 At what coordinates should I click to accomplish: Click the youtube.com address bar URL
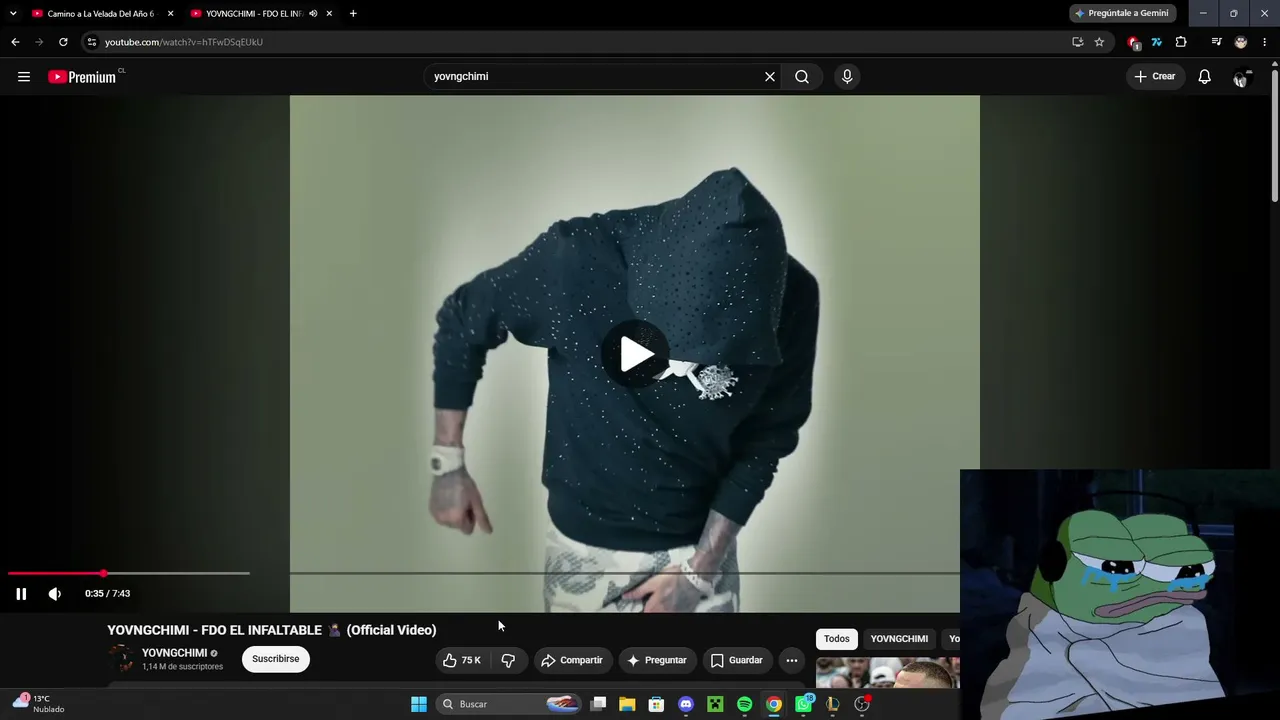pyautogui.click(x=184, y=42)
